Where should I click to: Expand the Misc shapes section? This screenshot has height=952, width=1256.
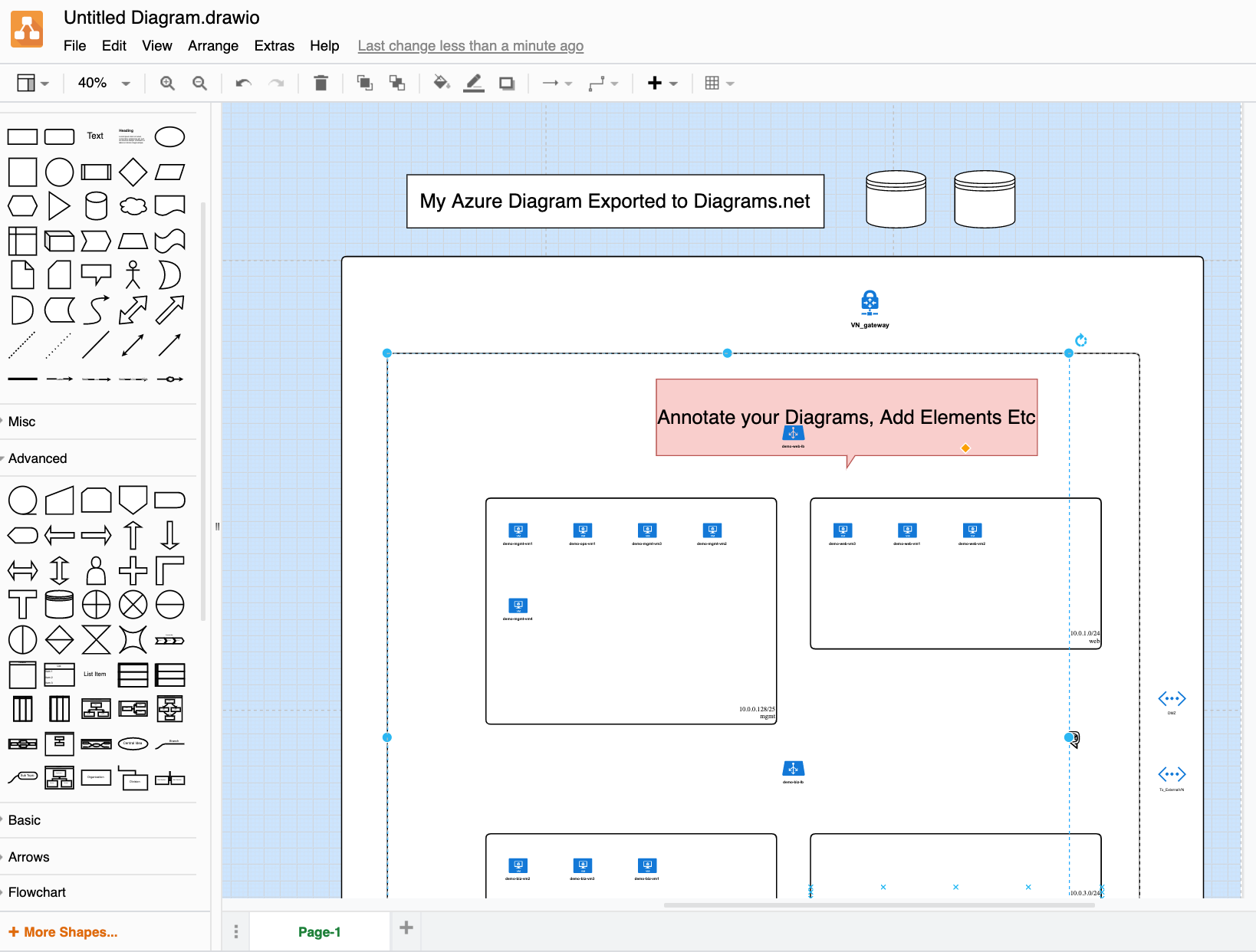(22, 421)
